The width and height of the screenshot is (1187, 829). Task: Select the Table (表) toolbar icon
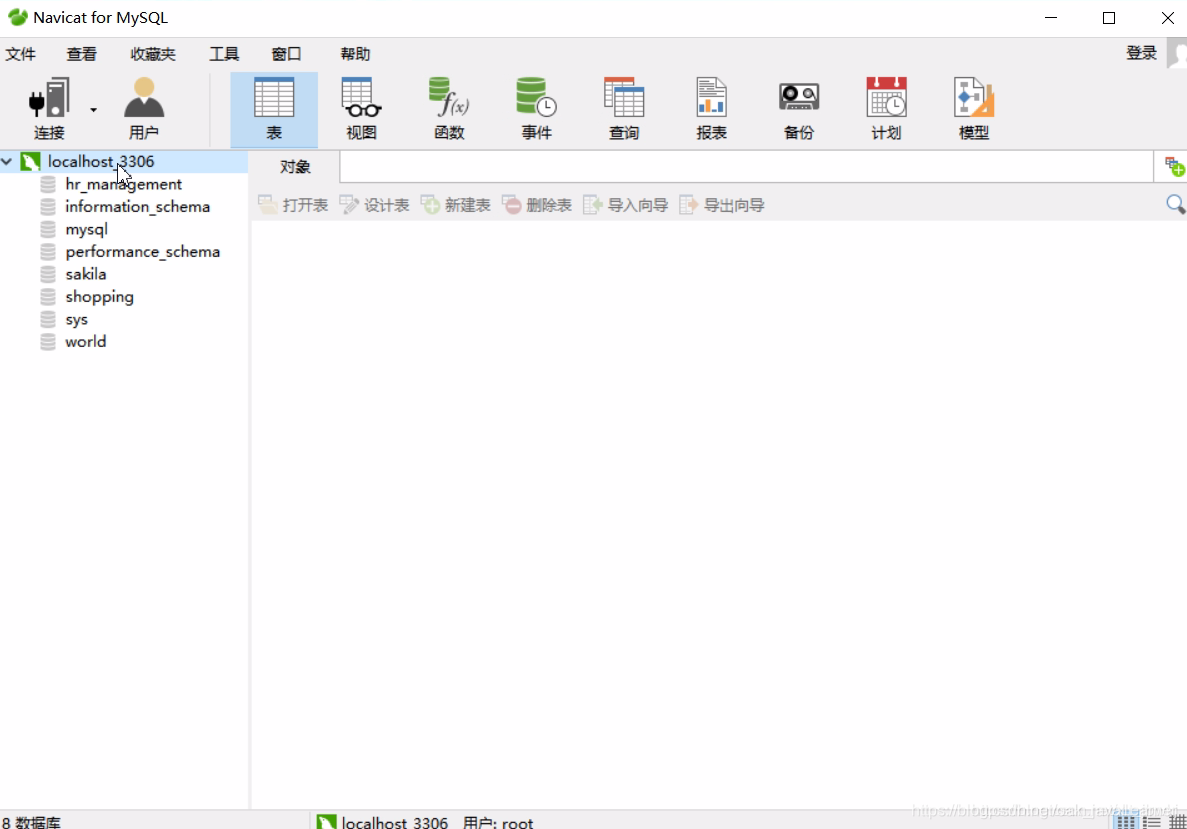click(x=274, y=98)
